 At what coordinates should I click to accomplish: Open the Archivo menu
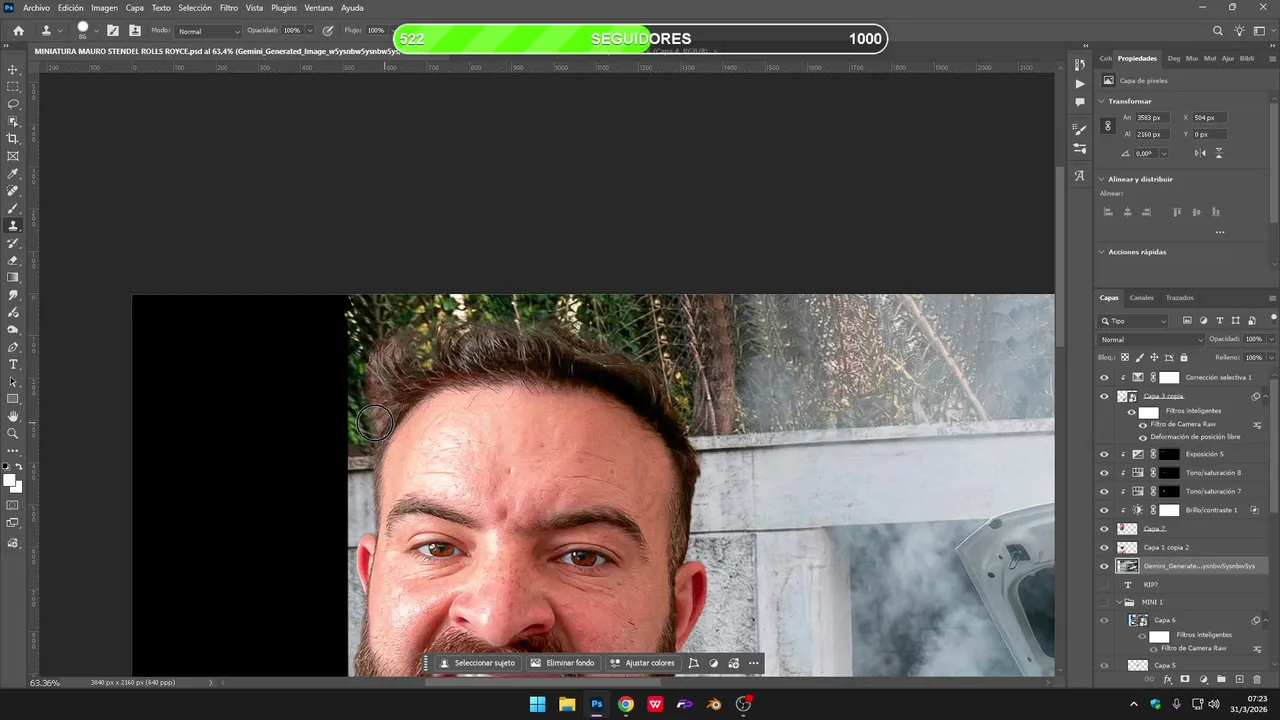[x=36, y=8]
